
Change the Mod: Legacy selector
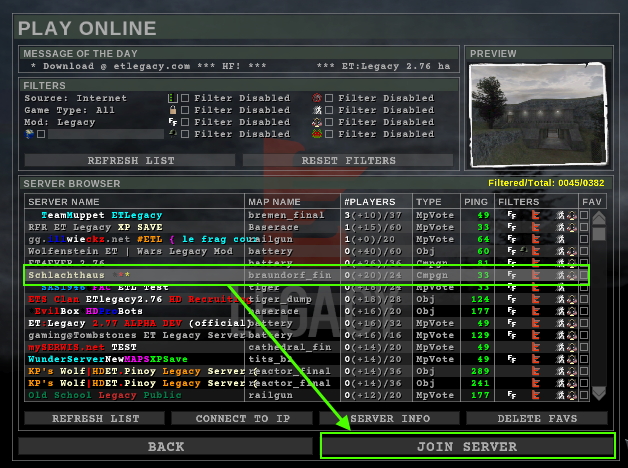pos(60,122)
